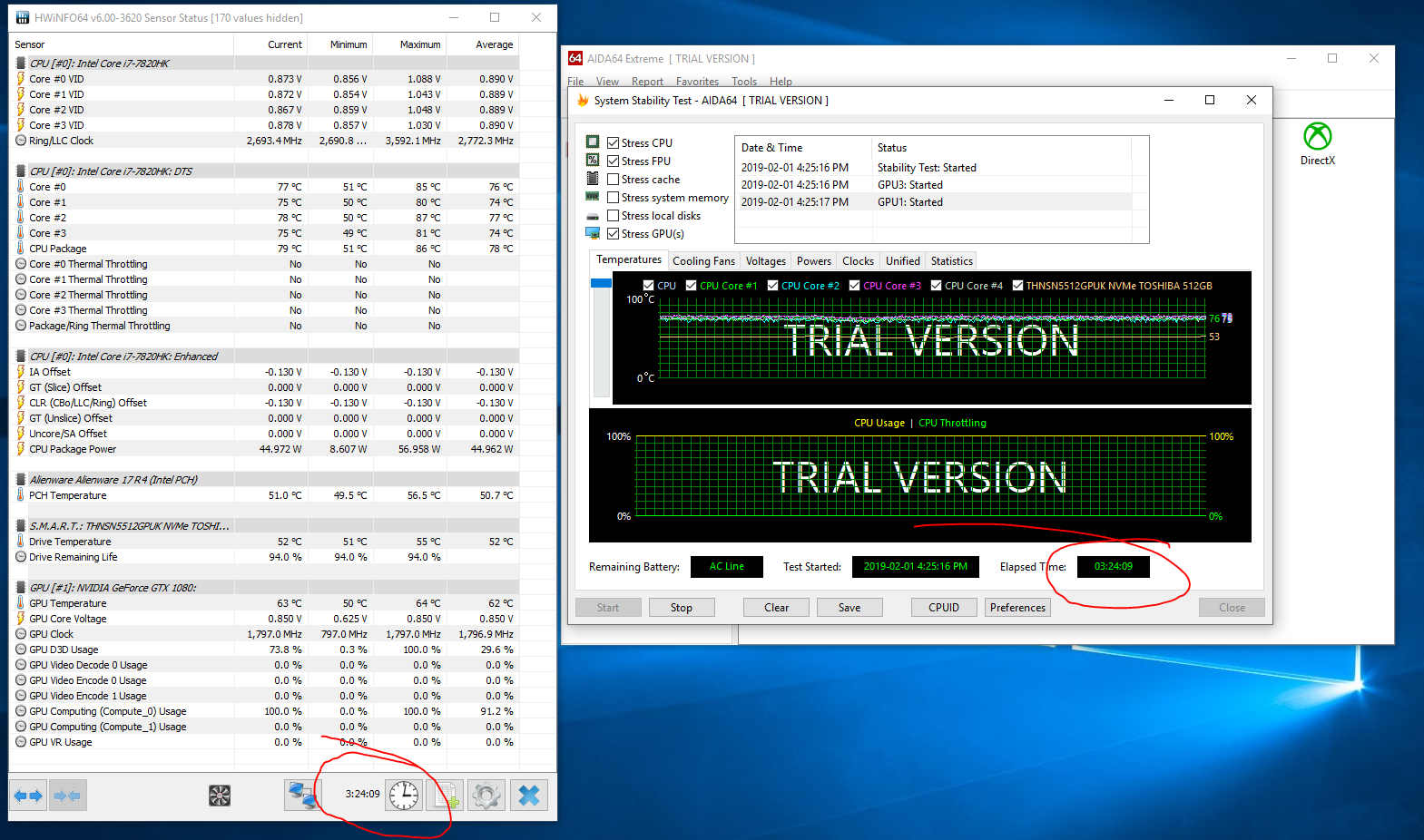The width and height of the screenshot is (1424, 840).
Task: Click the Clear button
Action: 776,608
